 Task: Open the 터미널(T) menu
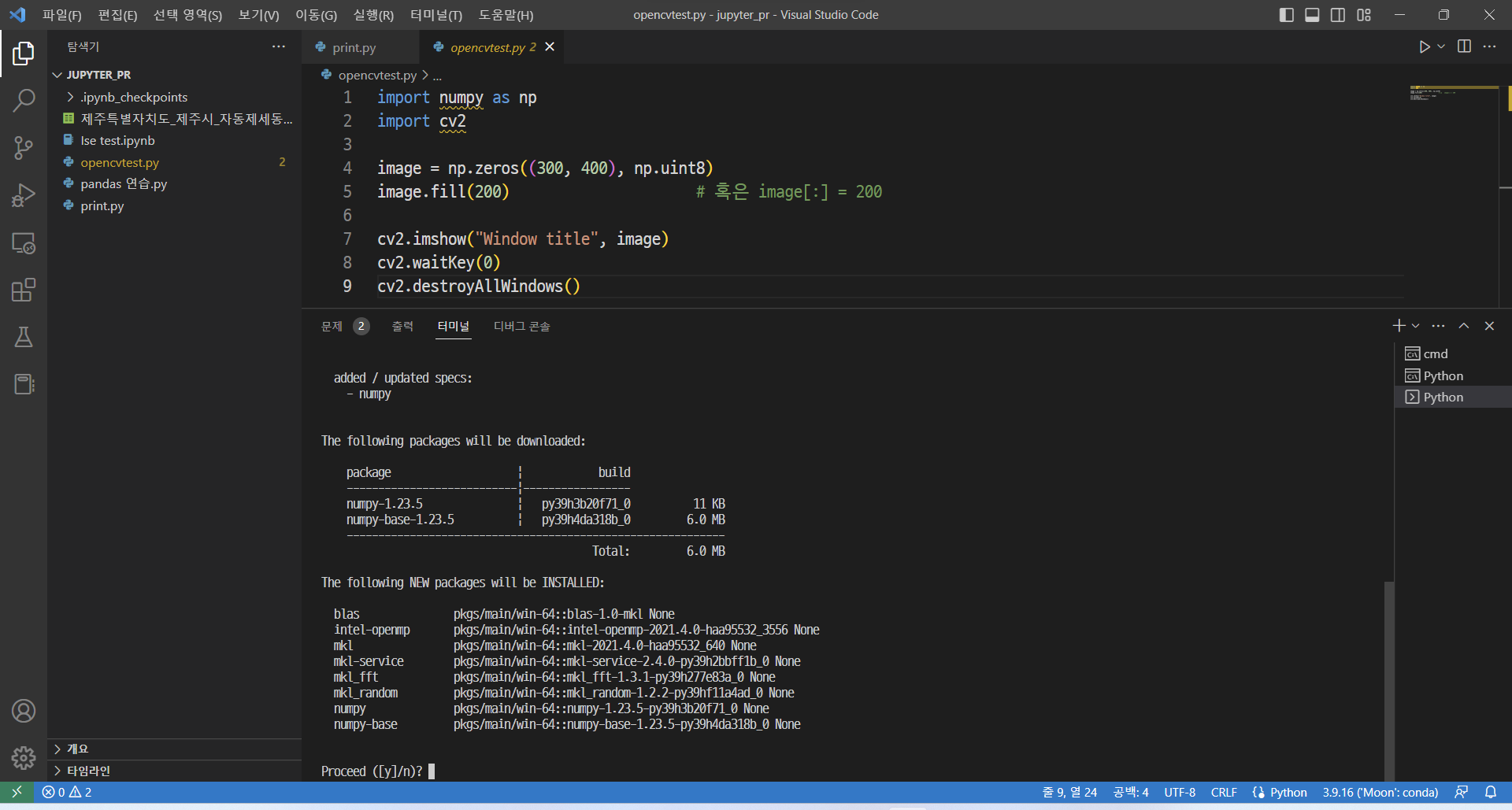coord(435,15)
